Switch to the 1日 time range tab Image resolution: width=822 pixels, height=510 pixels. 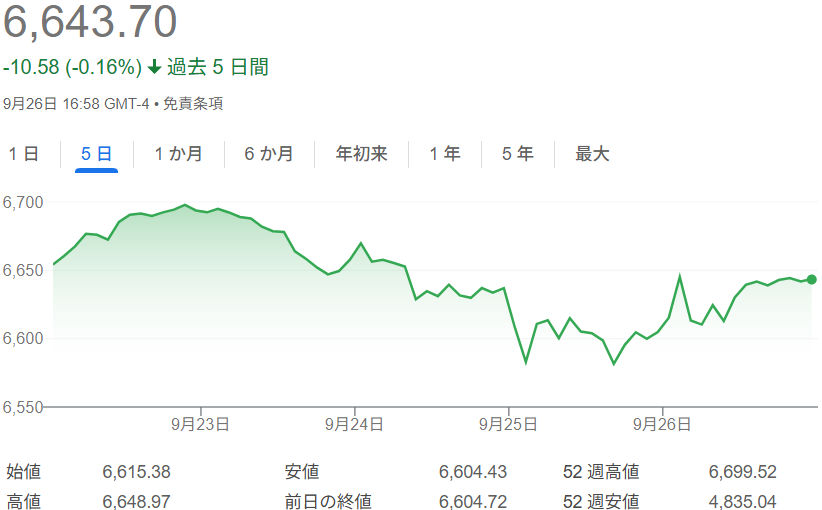point(24,154)
